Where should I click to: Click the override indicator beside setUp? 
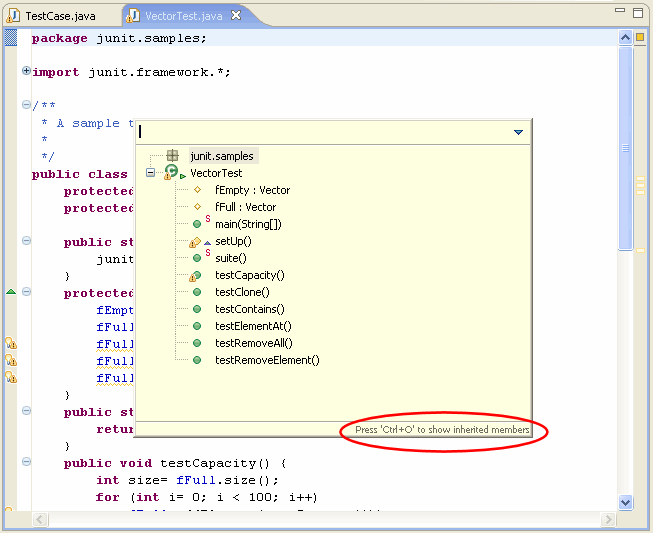pos(11,291)
